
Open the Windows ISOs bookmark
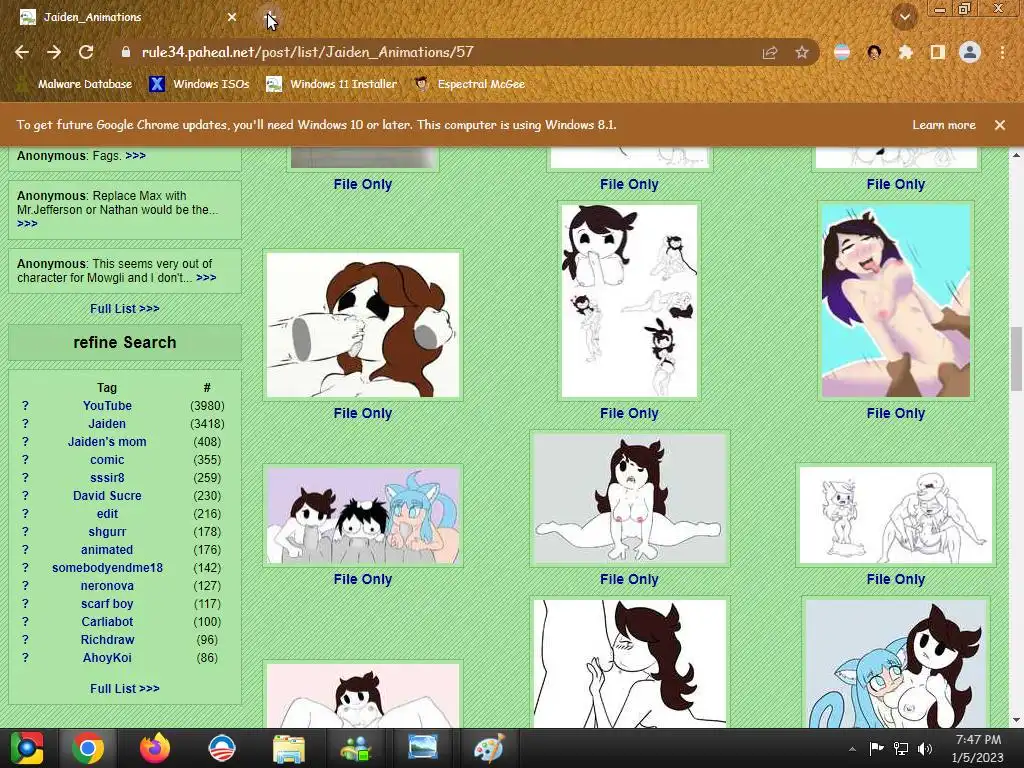point(199,84)
